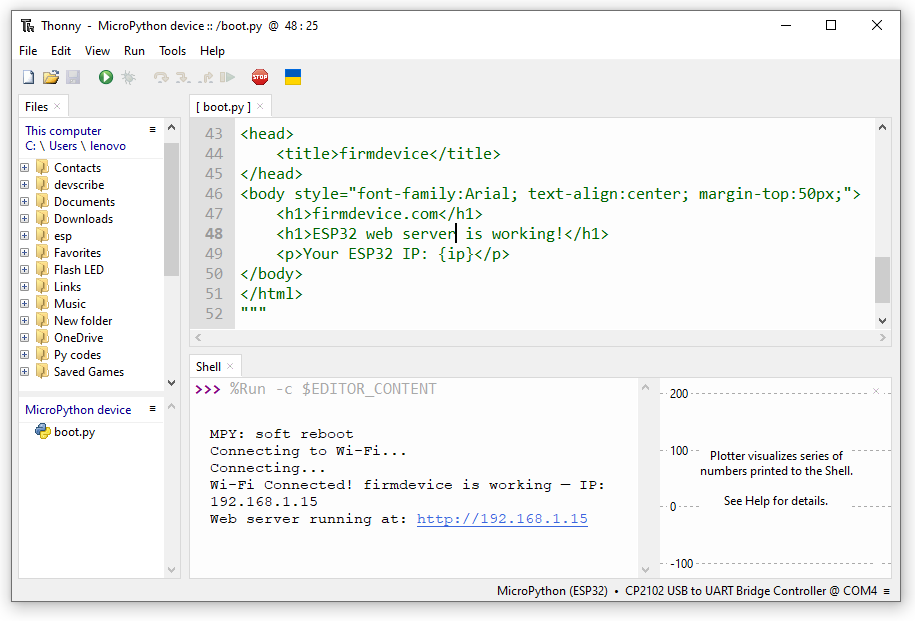Open the Files panel hamburger menu icon
The height and width of the screenshot is (621, 915).
152,128
